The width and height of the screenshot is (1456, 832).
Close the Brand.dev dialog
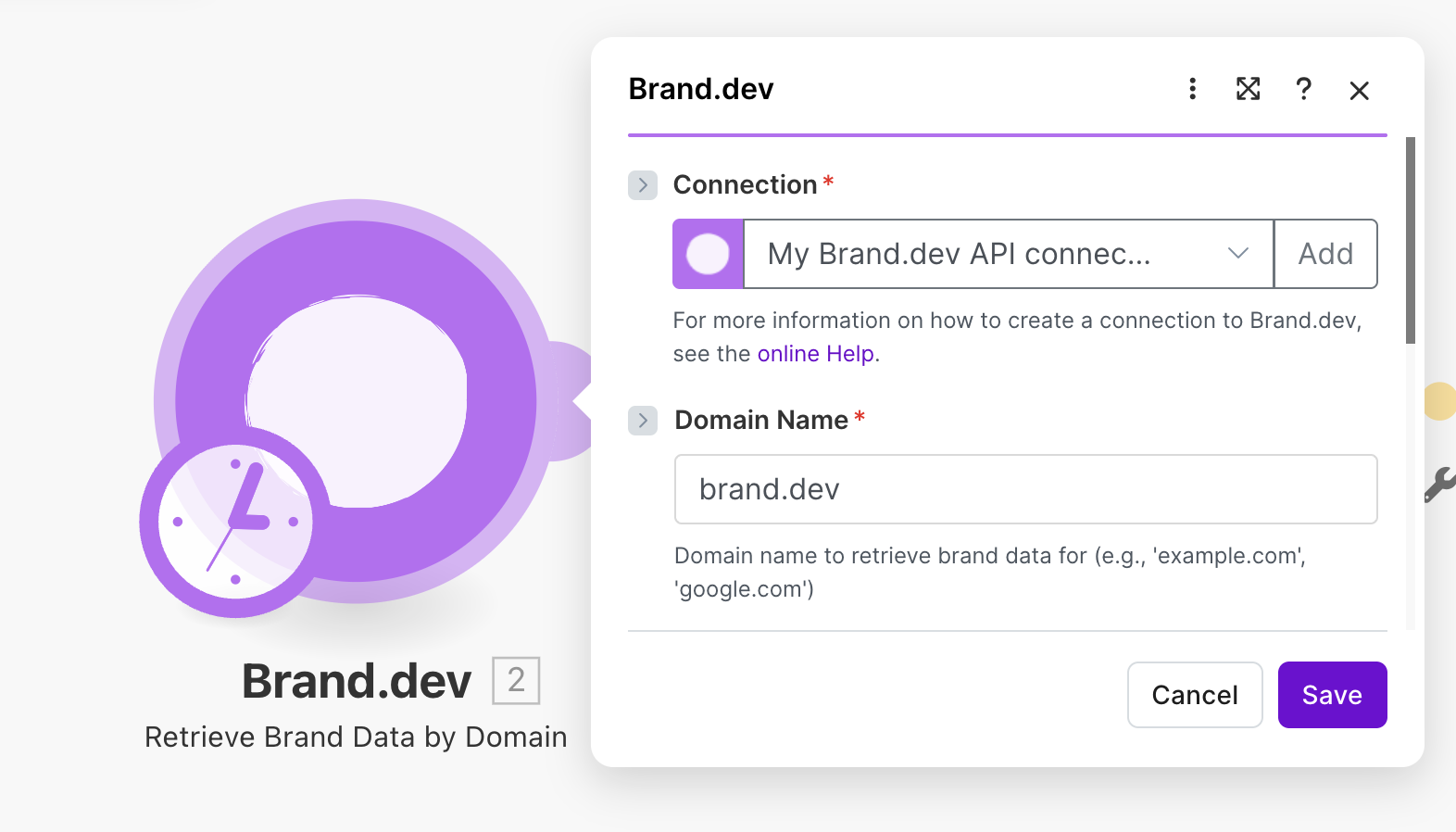(1359, 90)
